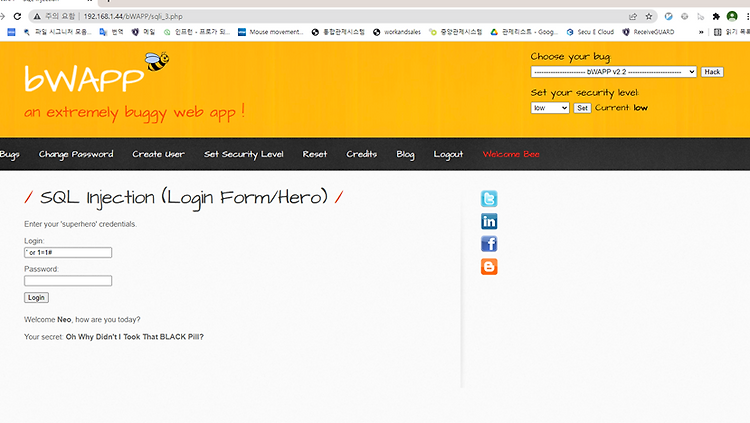Screen dimensions: 750x423
Task: Open the workandsales bookmark
Action: pyautogui.click(x=397, y=32)
